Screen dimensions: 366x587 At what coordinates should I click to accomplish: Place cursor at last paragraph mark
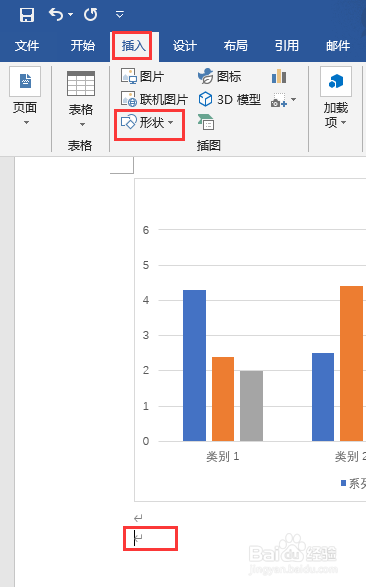(x=138, y=538)
